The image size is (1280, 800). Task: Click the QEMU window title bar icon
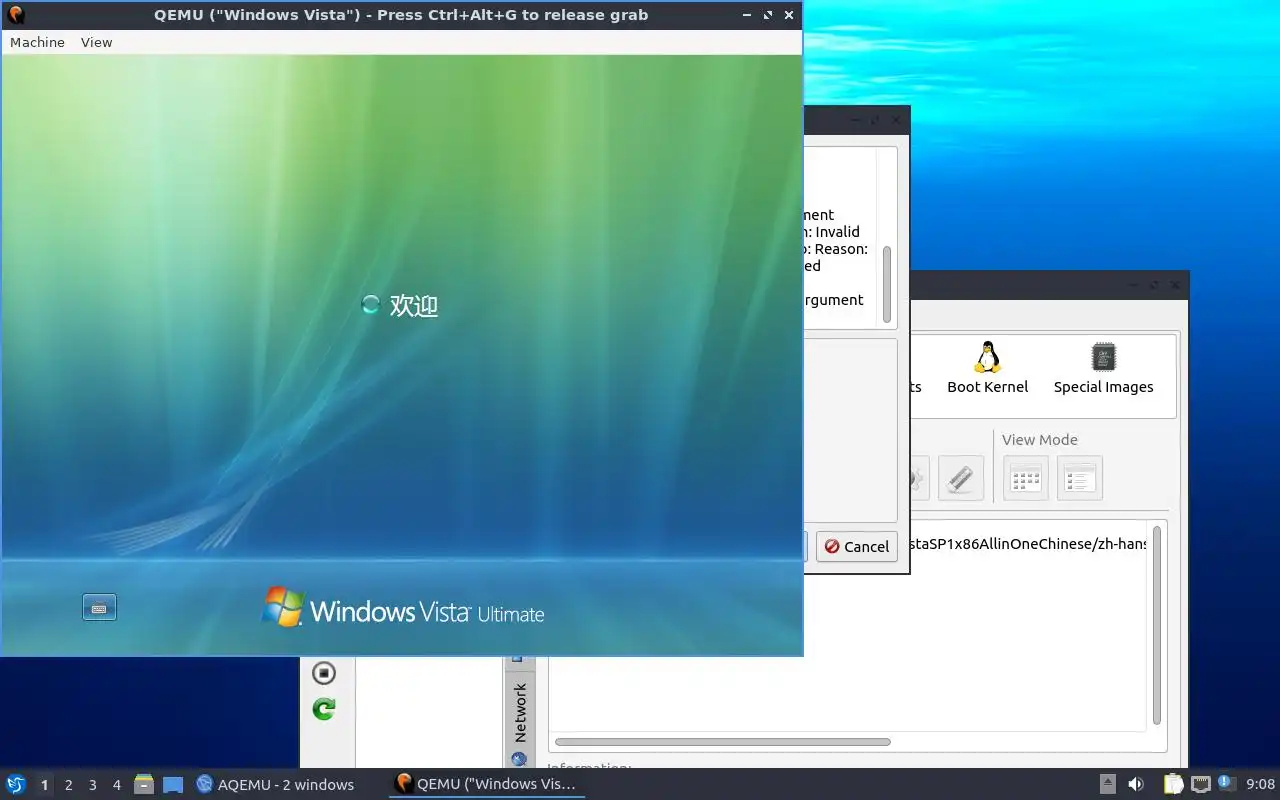point(16,15)
